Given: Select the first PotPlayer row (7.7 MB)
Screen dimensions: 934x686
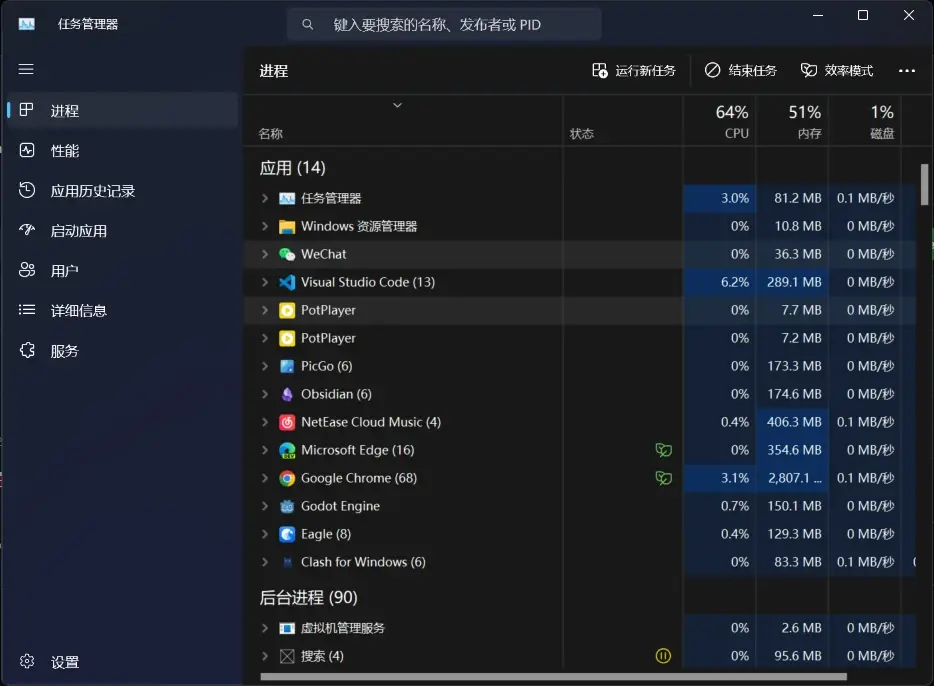Looking at the screenshot, I should pyautogui.click(x=579, y=310).
